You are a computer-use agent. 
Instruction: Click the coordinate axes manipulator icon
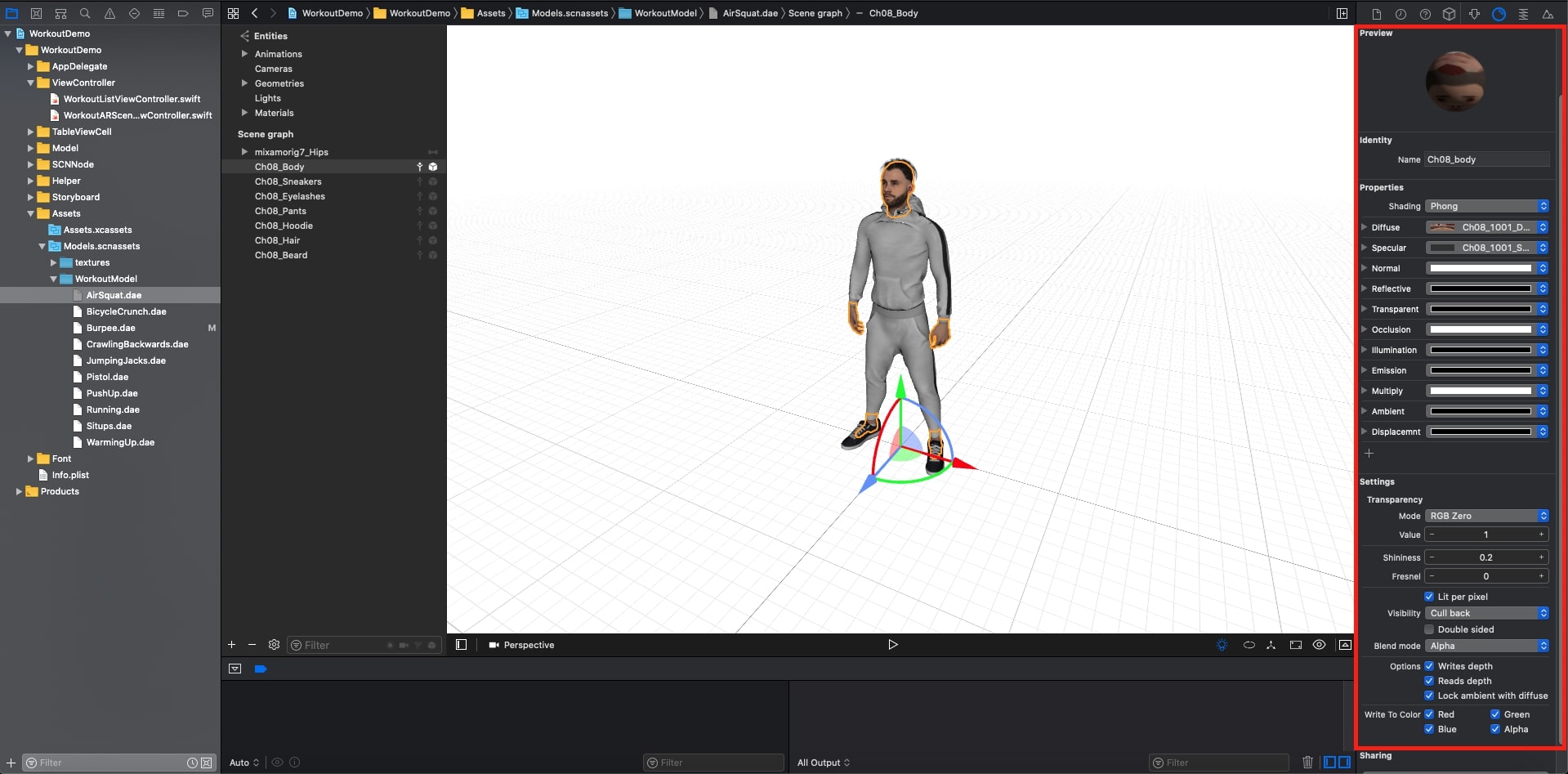click(1271, 645)
